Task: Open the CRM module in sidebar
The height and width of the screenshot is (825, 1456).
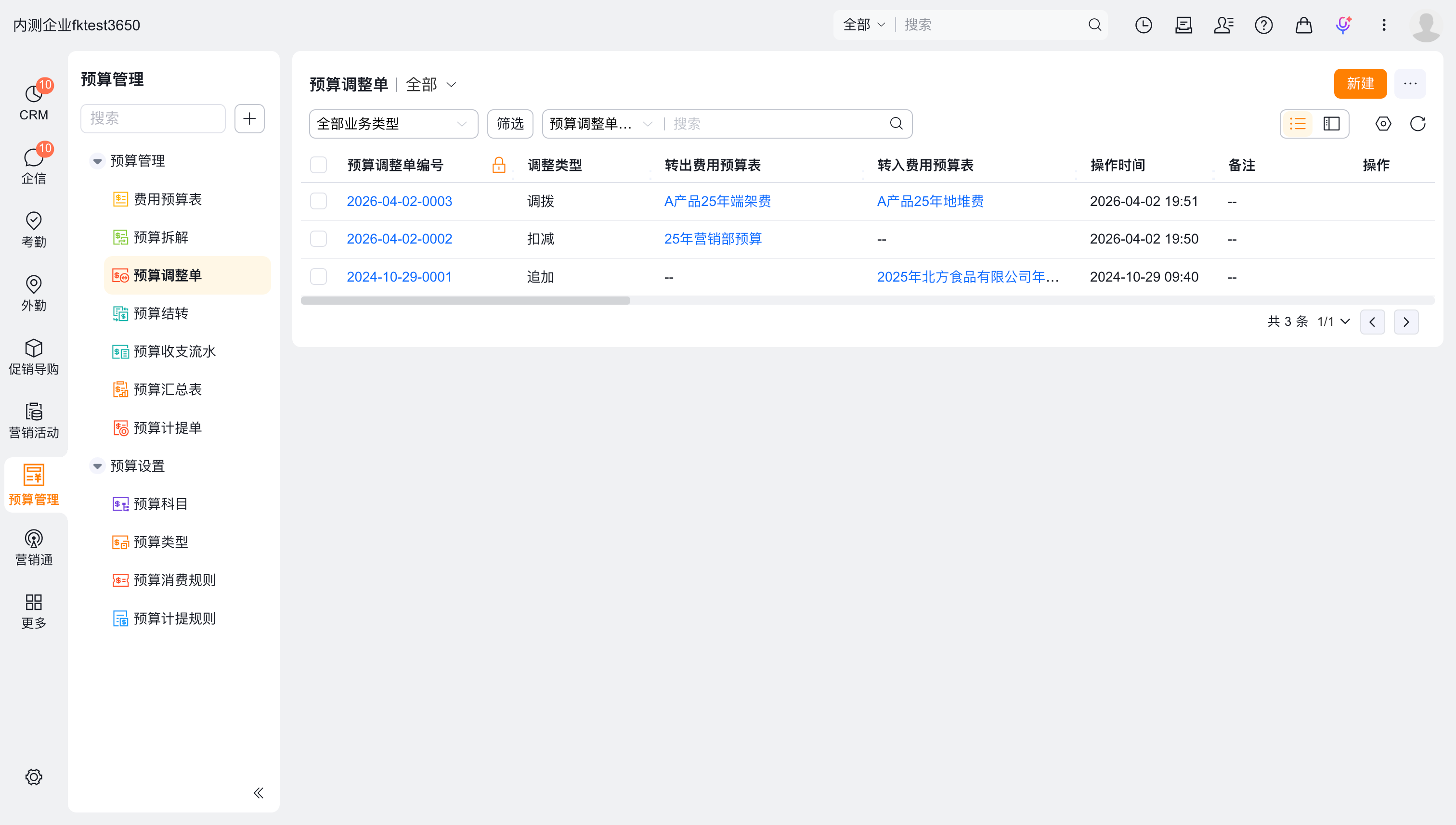Action: (33, 102)
